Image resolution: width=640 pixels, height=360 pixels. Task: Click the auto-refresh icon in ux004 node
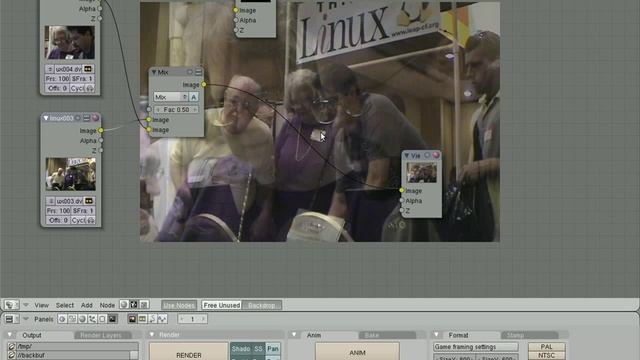[x=90, y=88]
